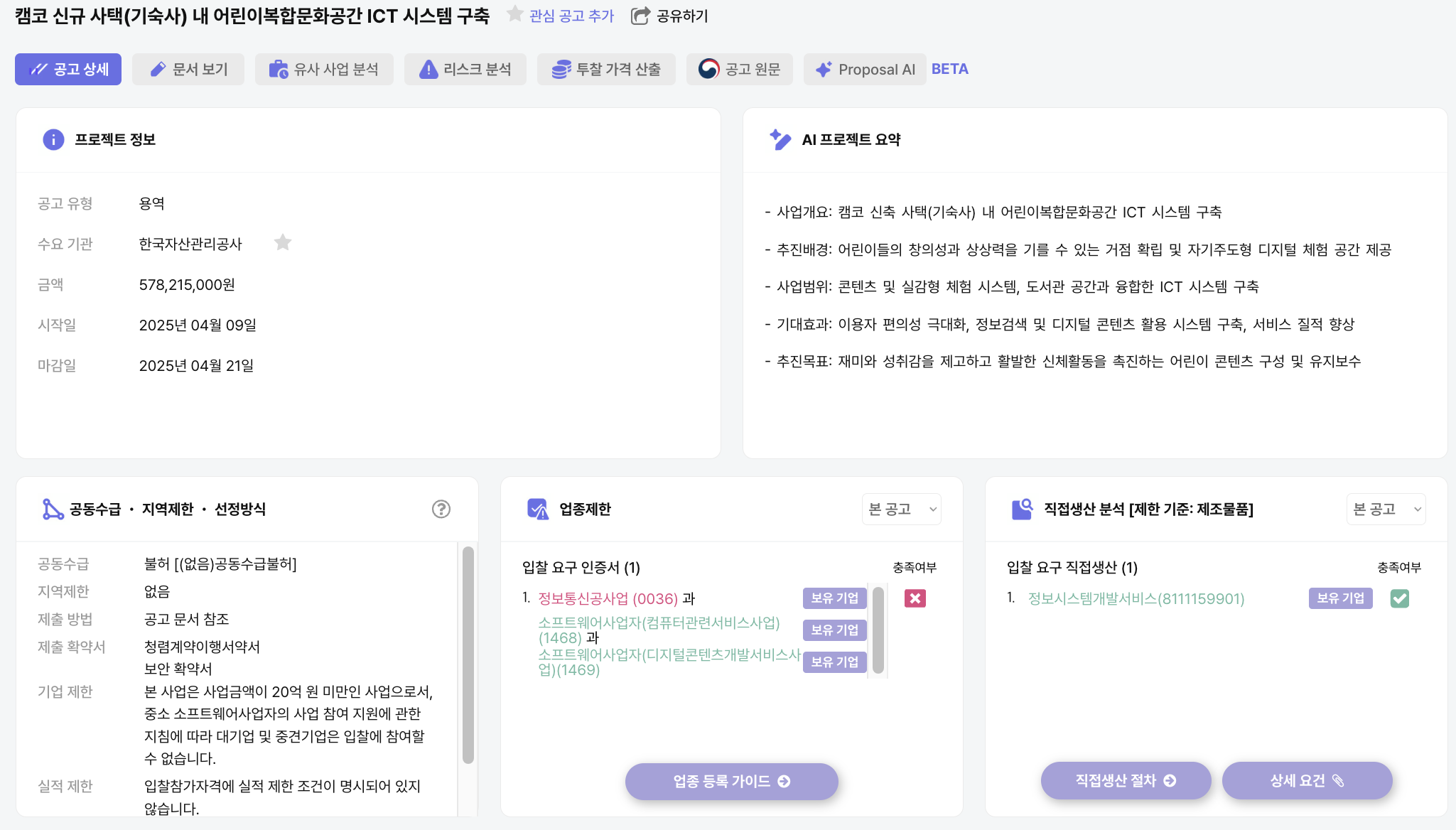Image resolution: width=1456 pixels, height=830 pixels.
Task: Click the star icon next to 관심 공고 추가
Action: 514,14
